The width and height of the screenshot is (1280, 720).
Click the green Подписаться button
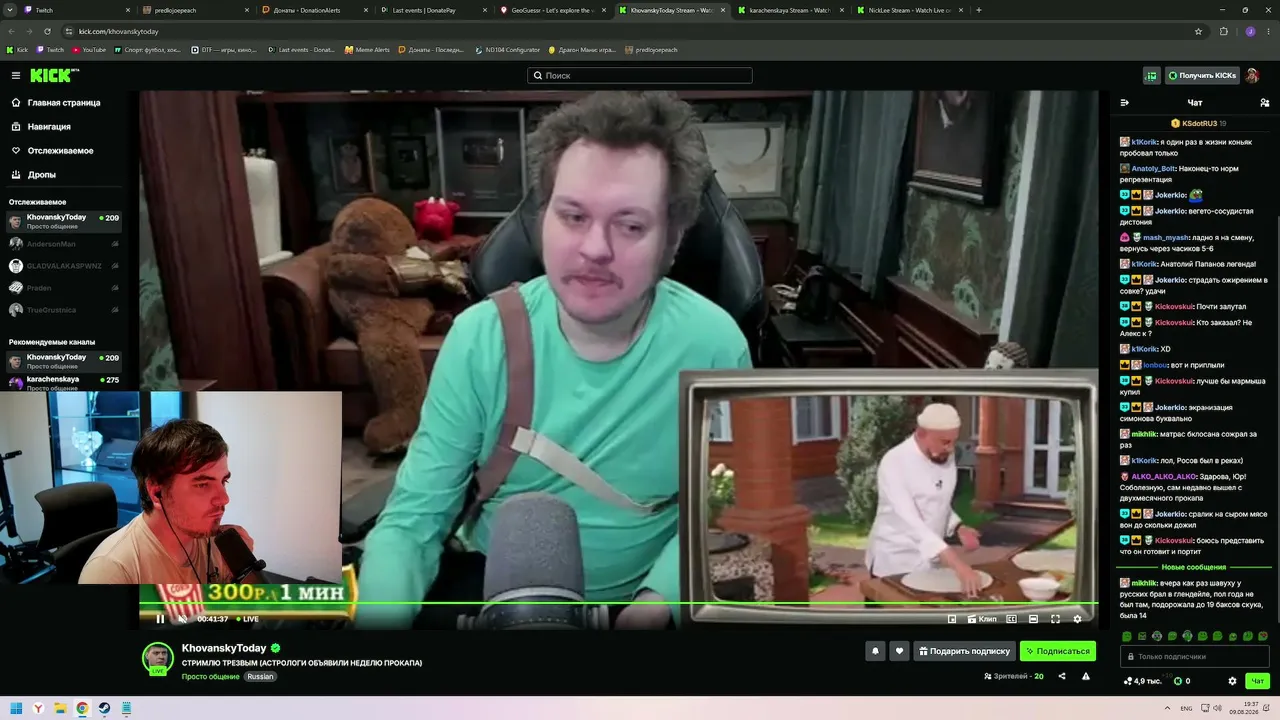[1058, 651]
